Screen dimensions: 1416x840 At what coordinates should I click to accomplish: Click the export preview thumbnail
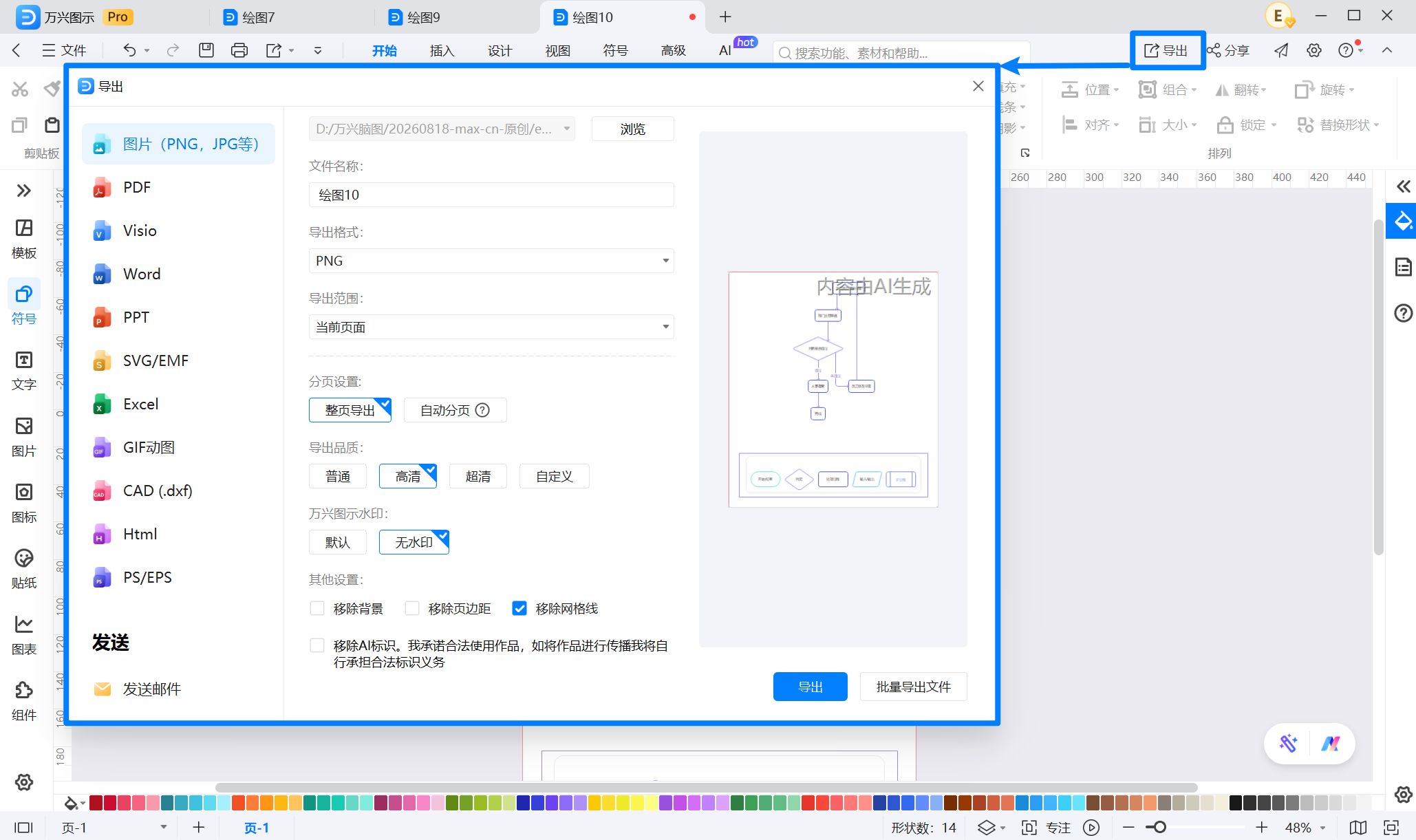point(833,389)
